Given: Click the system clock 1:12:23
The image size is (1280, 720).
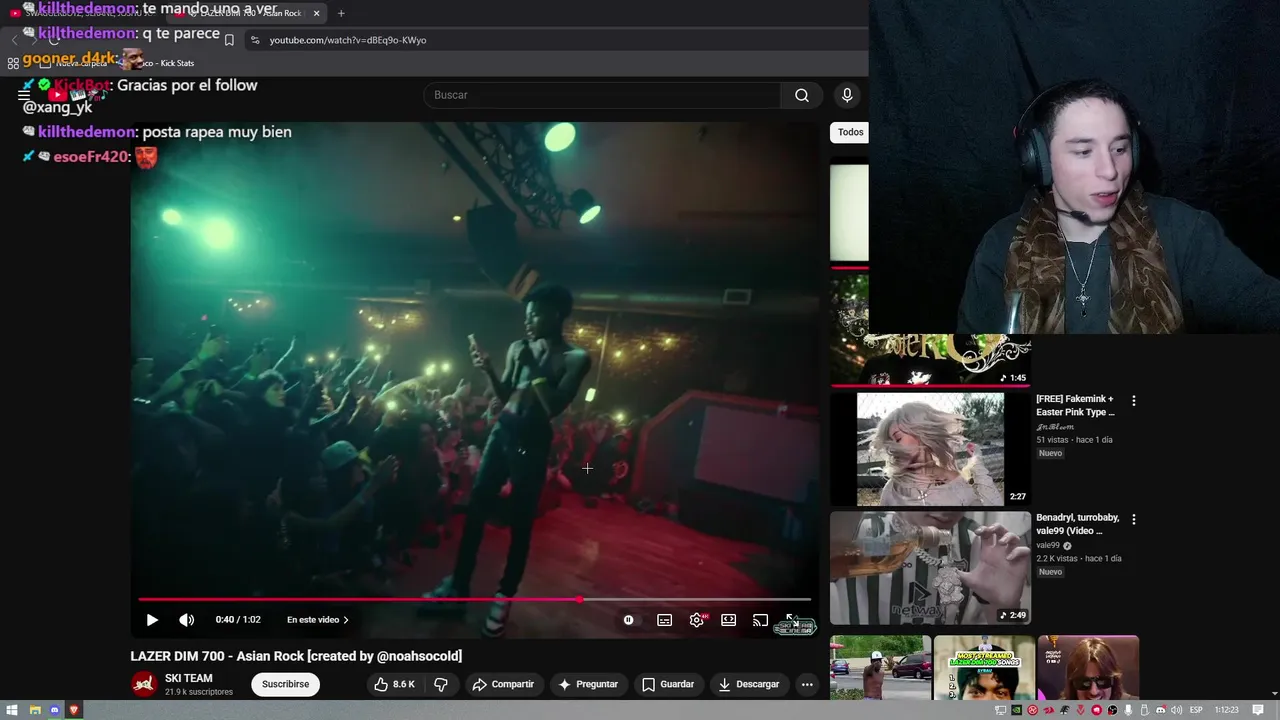Looking at the screenshot, I should tap(1226, 710).
